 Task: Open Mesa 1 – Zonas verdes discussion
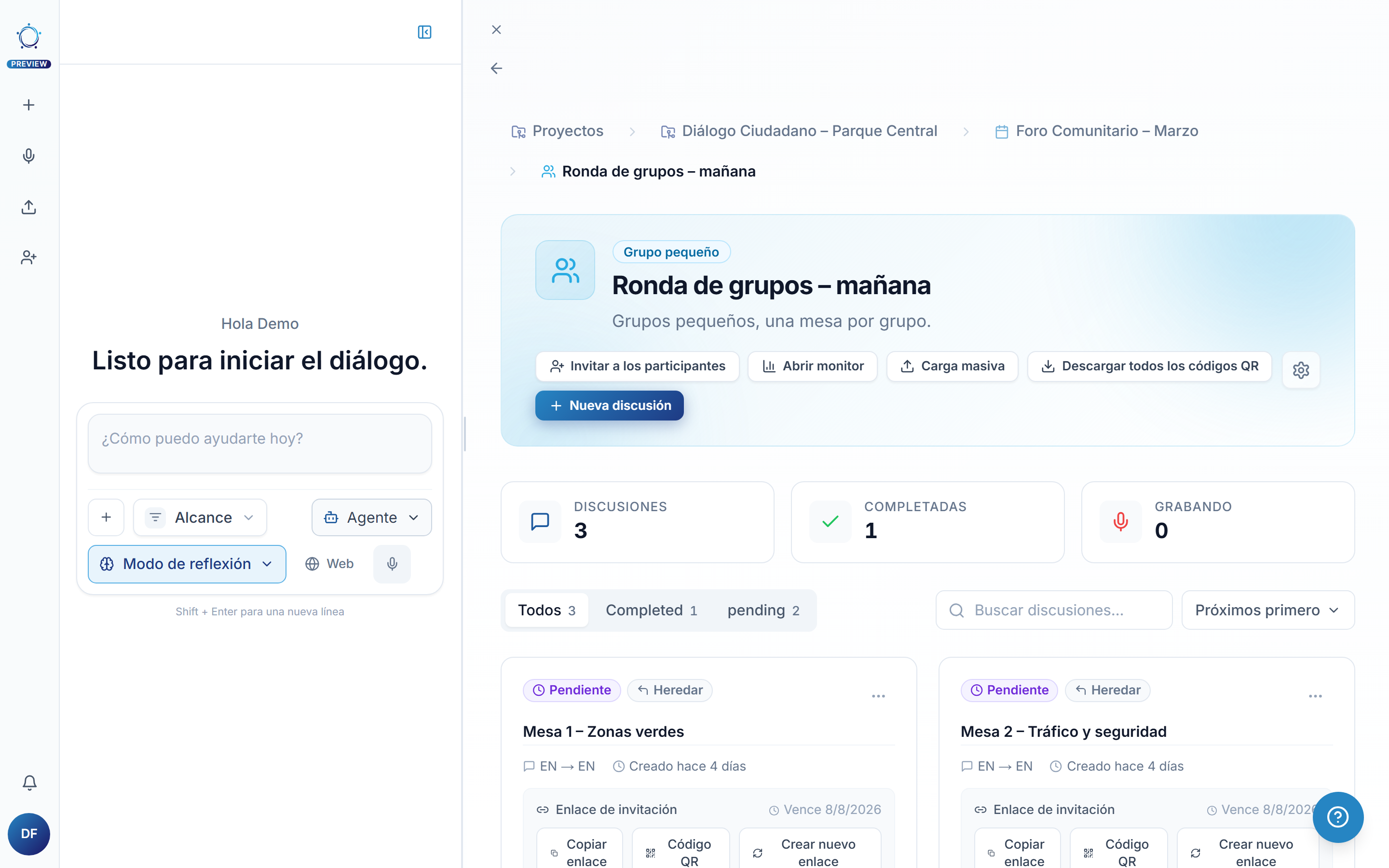click(603, 732)
